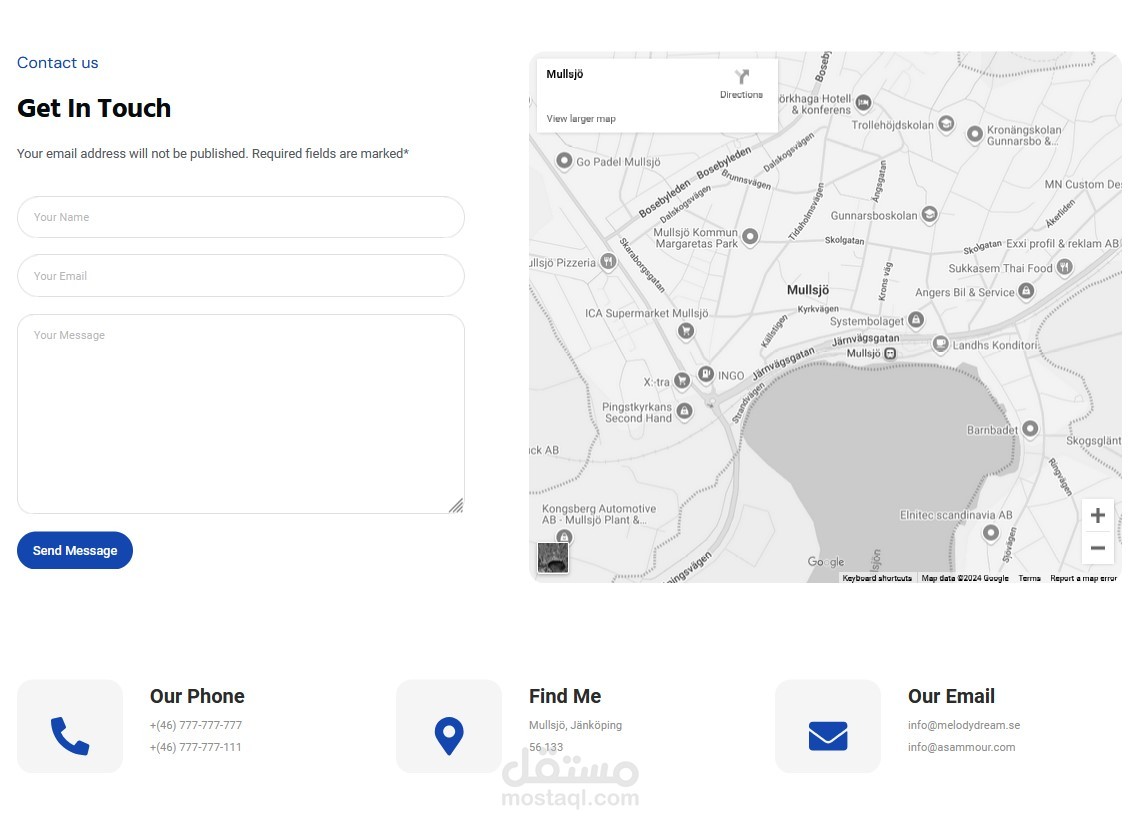Click the Our Phone heading

coord(197,696)
